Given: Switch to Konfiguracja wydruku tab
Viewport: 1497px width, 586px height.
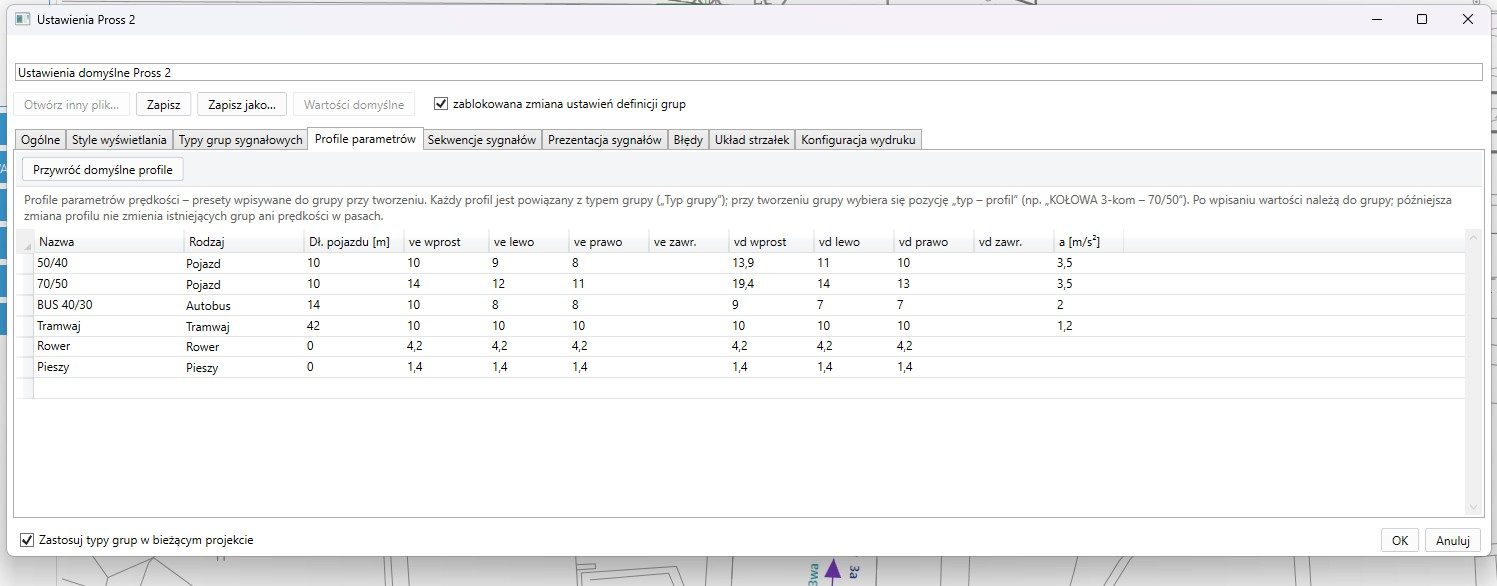Looking at the screenshot, I should (x=858, y=140).
